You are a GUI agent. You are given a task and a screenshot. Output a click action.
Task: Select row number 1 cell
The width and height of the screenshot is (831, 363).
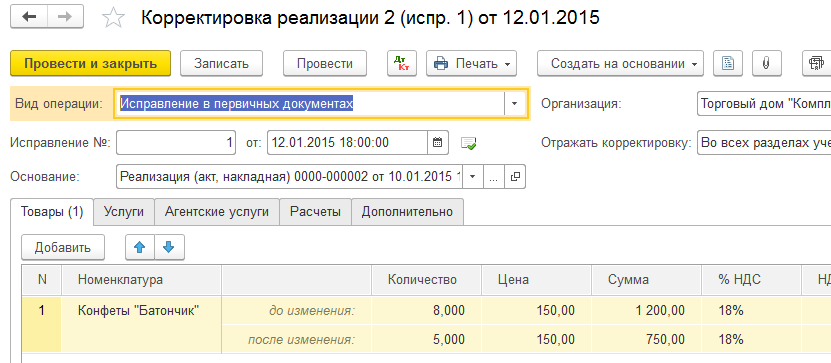(x=42, y=324)
